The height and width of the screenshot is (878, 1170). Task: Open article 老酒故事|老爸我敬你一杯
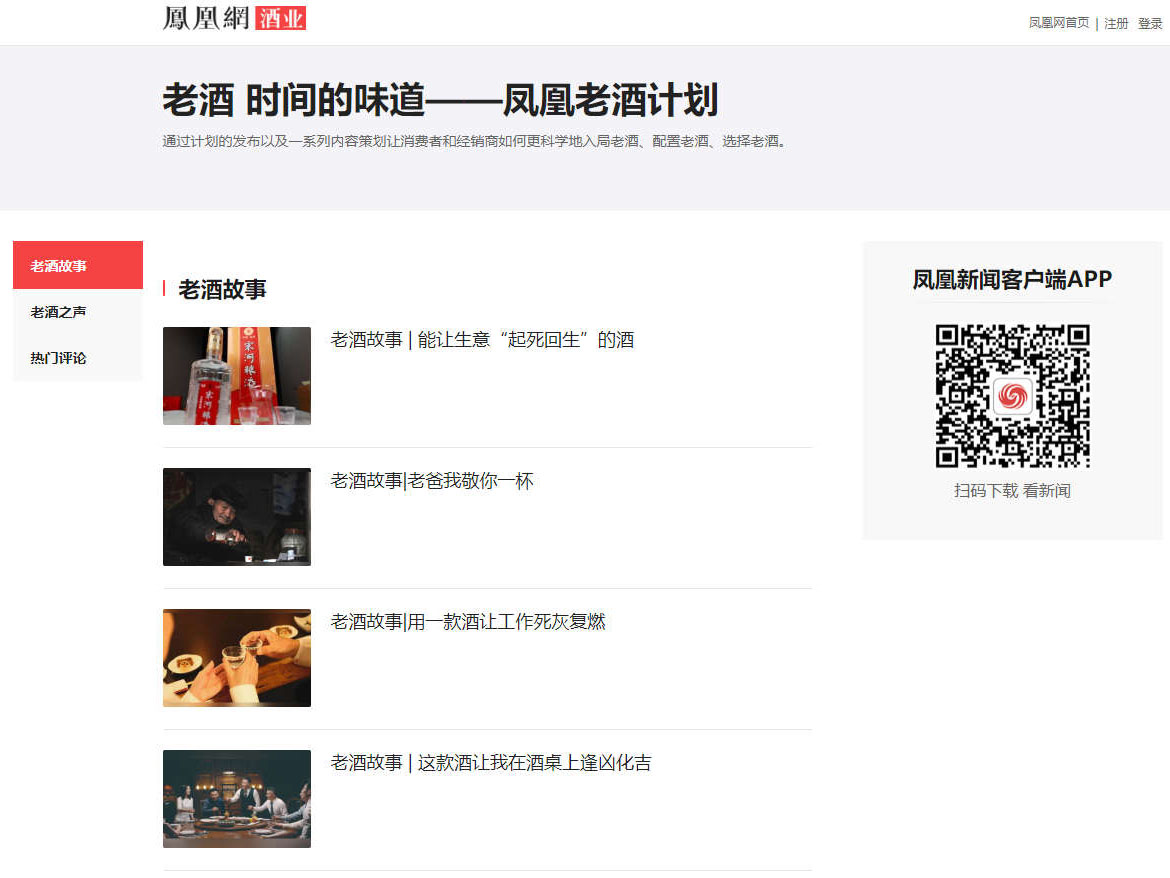click(432, 480)
